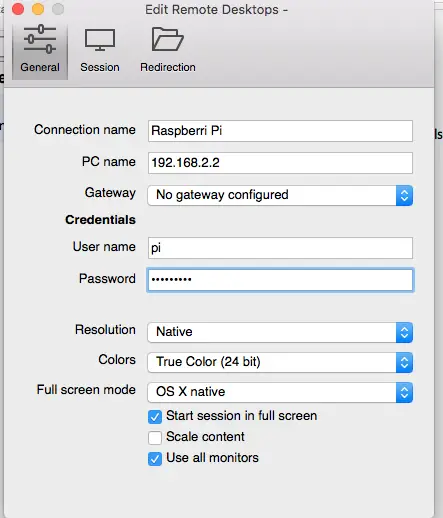Click the PC name field showing 192.168.2.2
Screen dimensions: 443x518
point(280,163)
